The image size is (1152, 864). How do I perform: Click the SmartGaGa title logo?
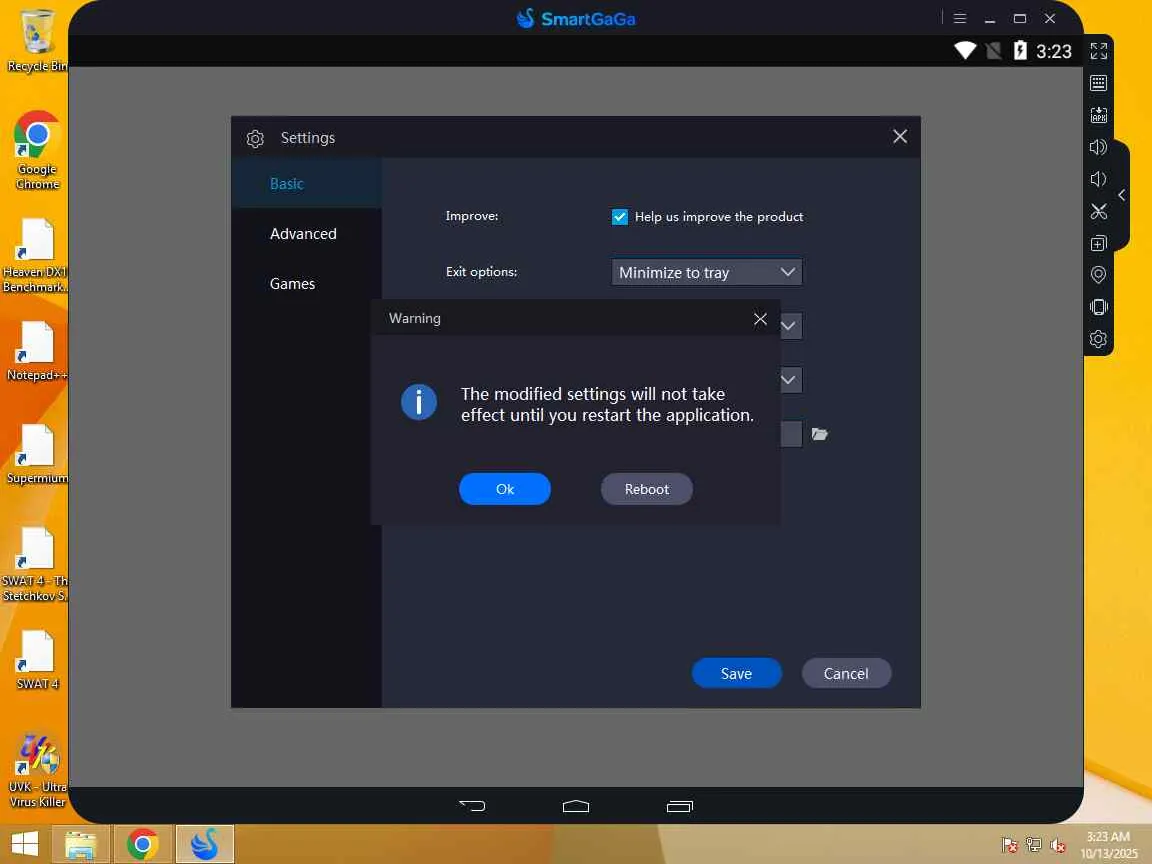(x=576, y=18)
